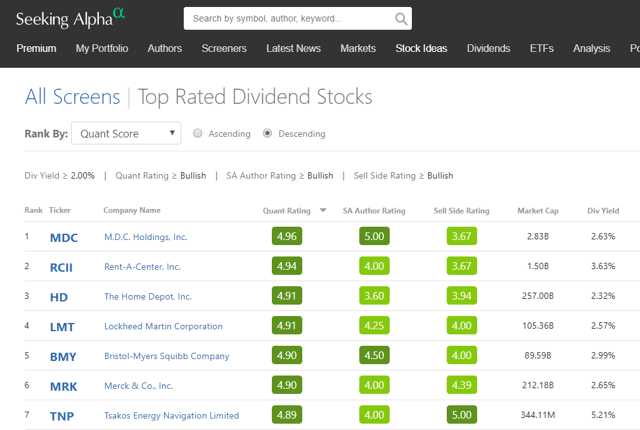The image size is (640, 430).
Task: Click the 4.25 SA Author Rating for LMT
Action: click(374, 326)
